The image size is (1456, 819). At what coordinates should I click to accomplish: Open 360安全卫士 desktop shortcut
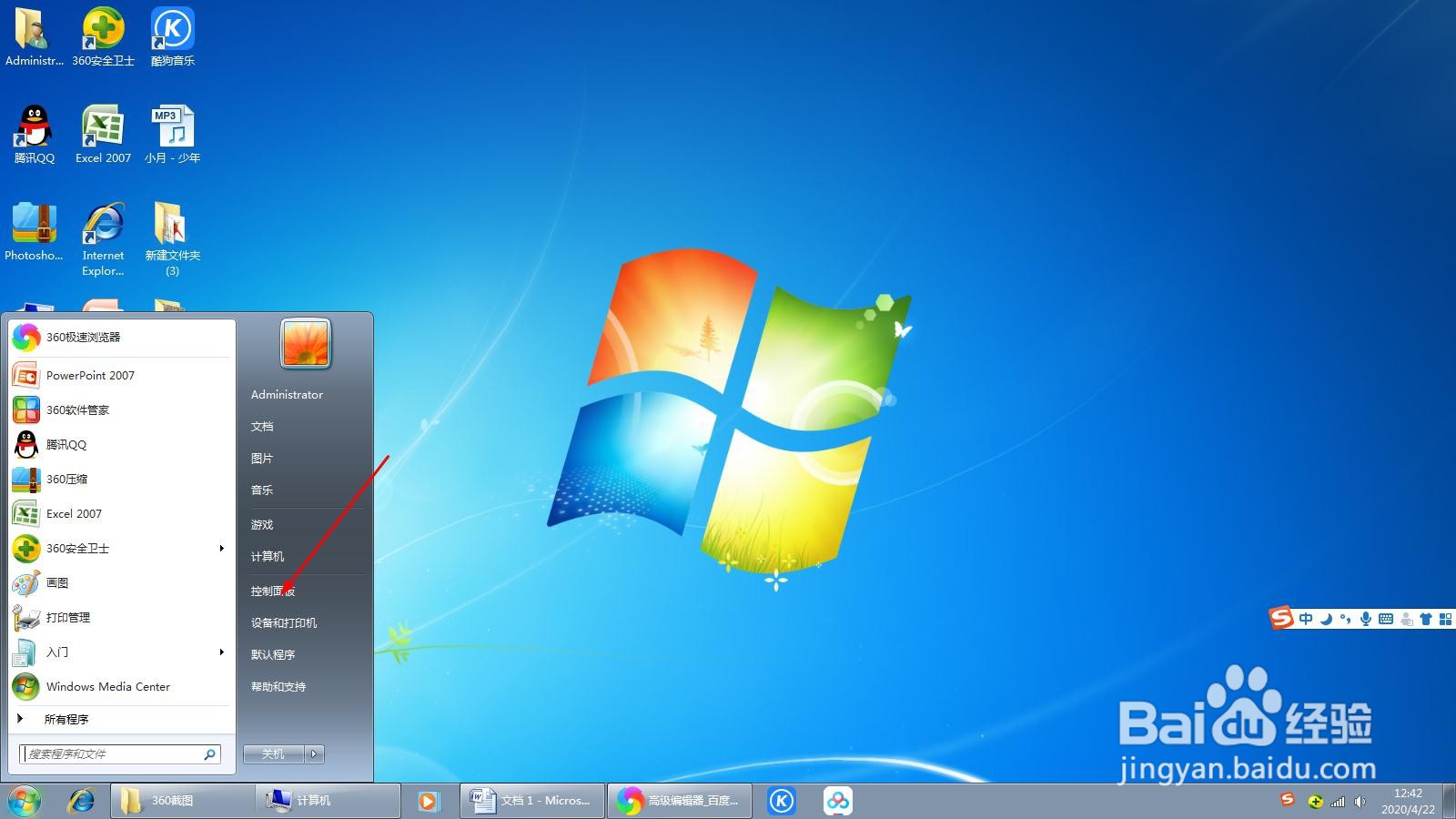[104, 36]
